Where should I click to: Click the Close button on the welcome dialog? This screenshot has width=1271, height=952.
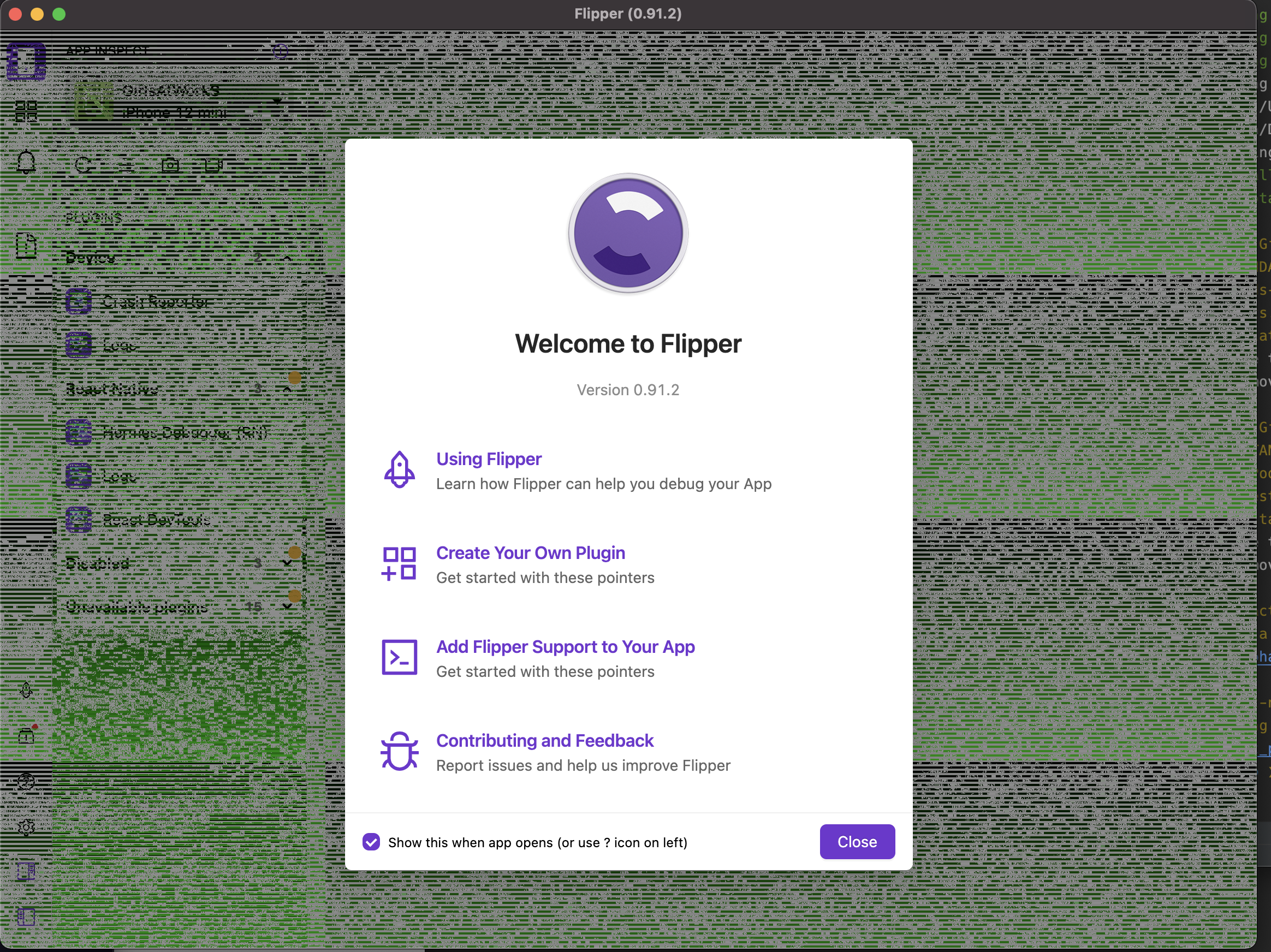pos(857,842)
